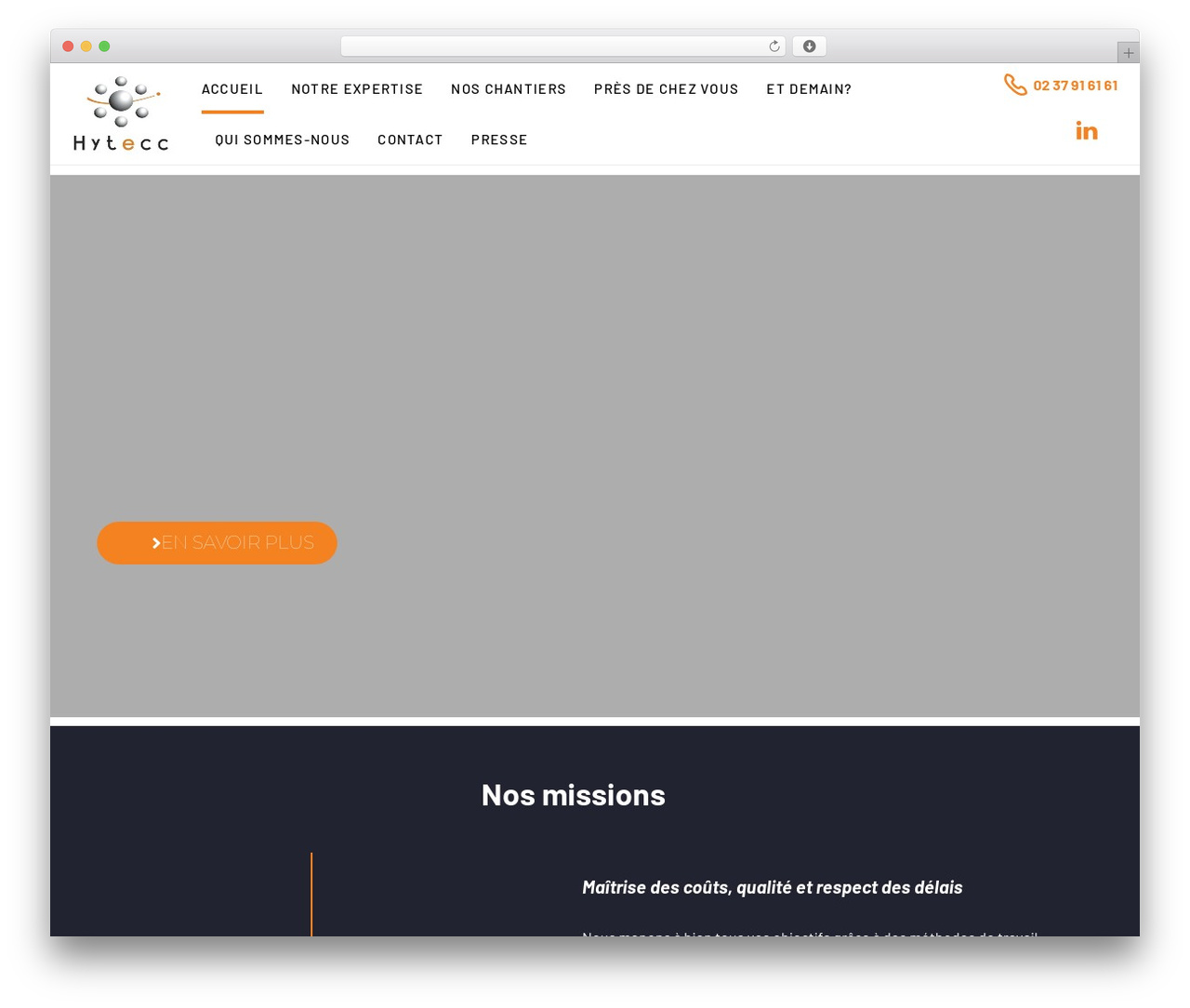This screenshot has height=1008, width=1190.
Task: Click the En savoir plus button
Action: 217,543
